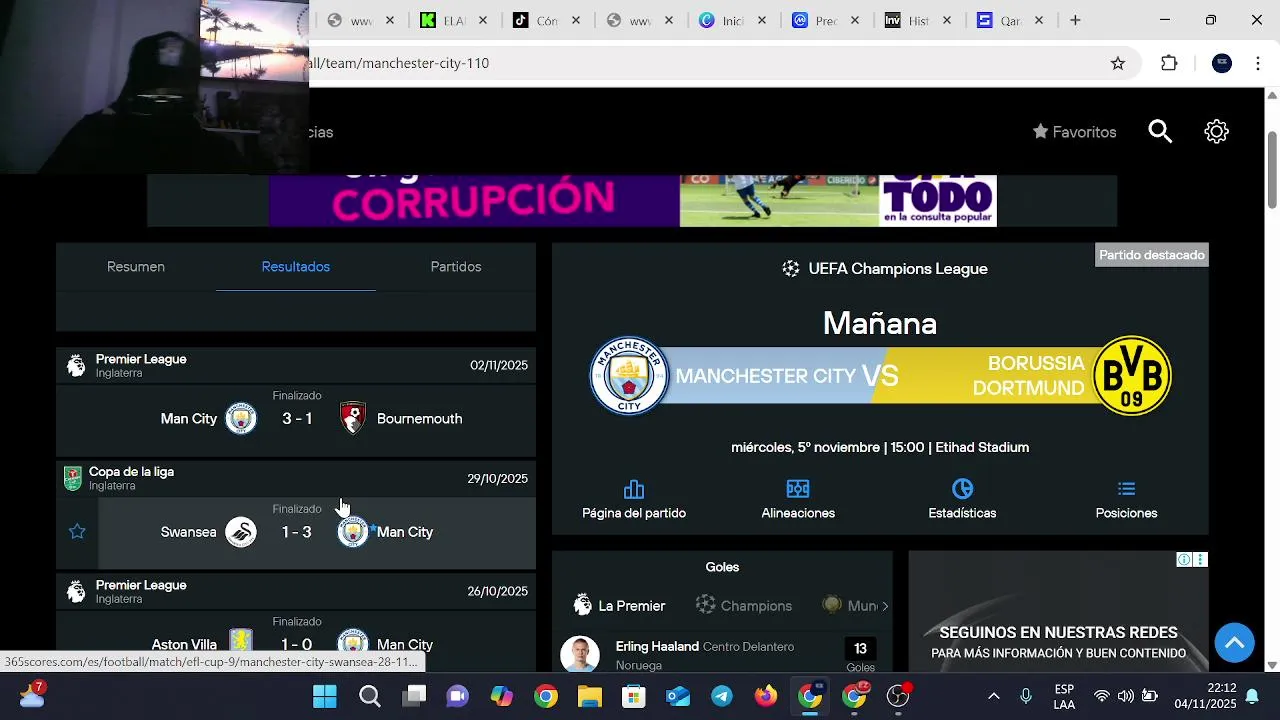1280x720 pixels.
Task: Open the Copa de la liga competition header
Action: coord(296,478)
